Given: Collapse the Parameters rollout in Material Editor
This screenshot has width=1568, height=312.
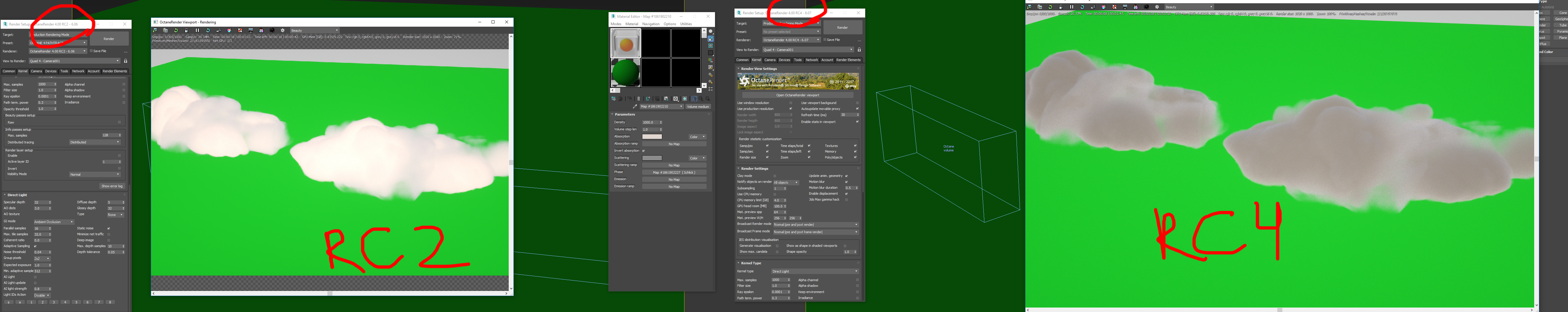Looking at the screenshot, I should click(624, 114).
